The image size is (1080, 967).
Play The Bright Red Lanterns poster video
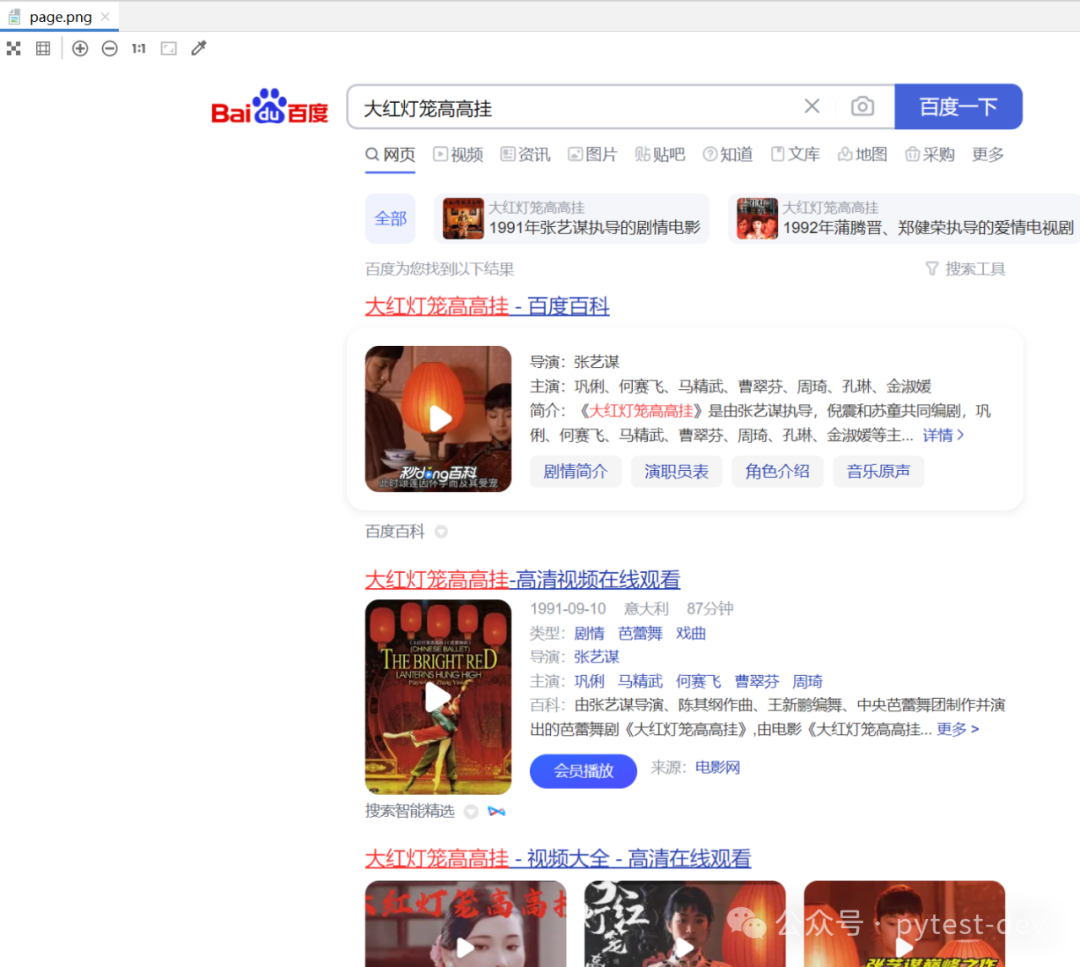click(x=438, y=697)
